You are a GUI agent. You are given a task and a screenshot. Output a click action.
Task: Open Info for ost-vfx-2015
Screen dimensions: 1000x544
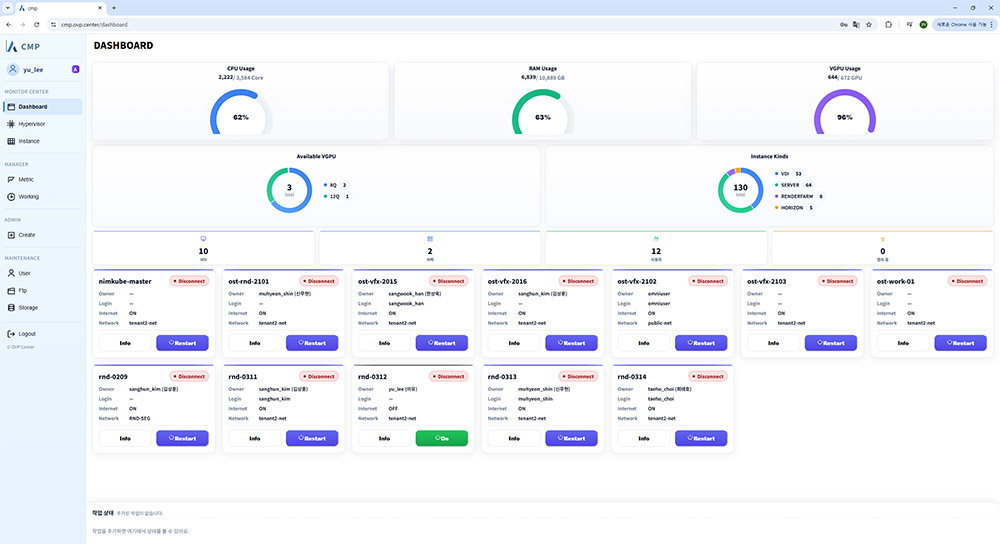pyautogui.click(x=384, y=342)
